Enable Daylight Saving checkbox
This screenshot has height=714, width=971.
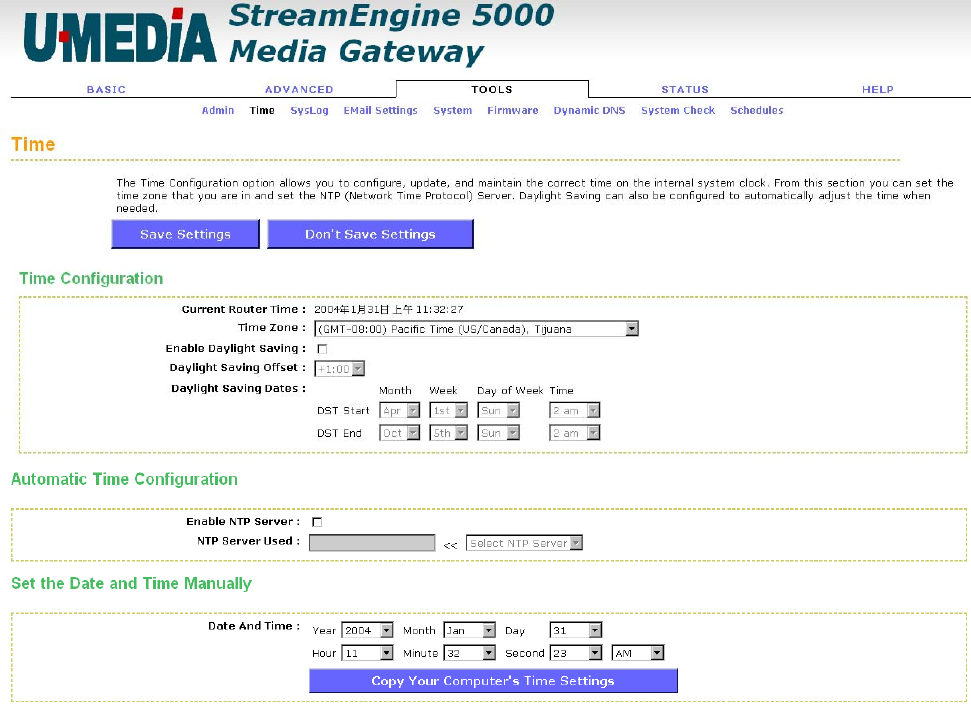(x=322, y=349)
